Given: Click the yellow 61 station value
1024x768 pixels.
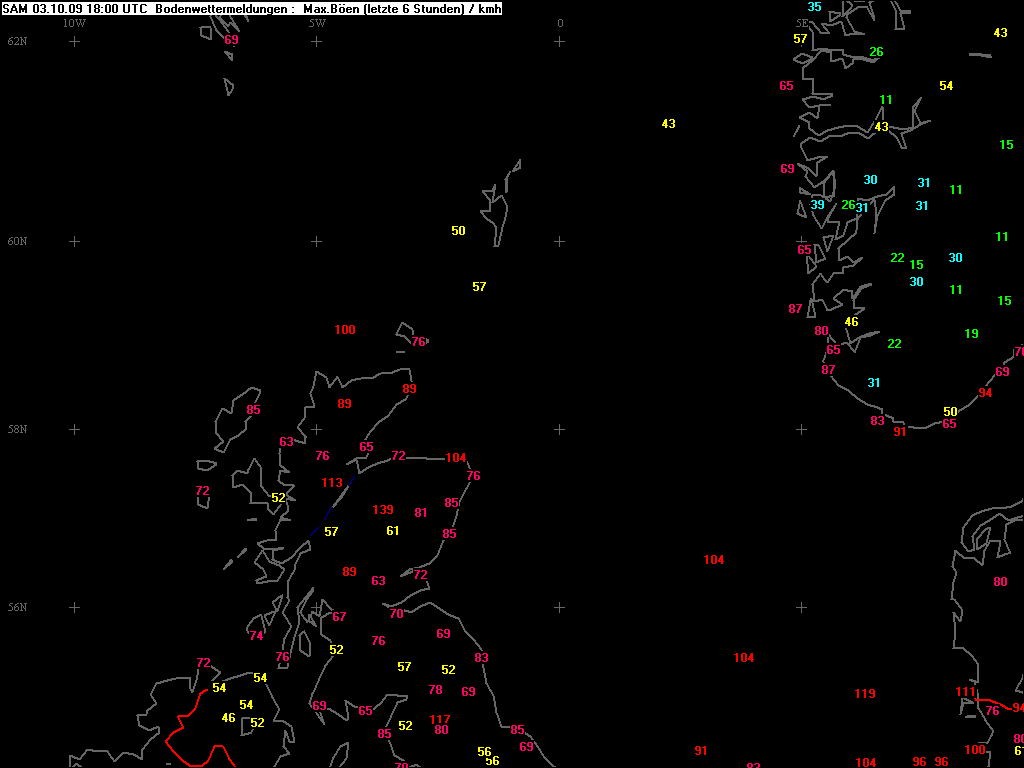Looking at the screenshot, I should pyautogui.click(x=393, y=531).
